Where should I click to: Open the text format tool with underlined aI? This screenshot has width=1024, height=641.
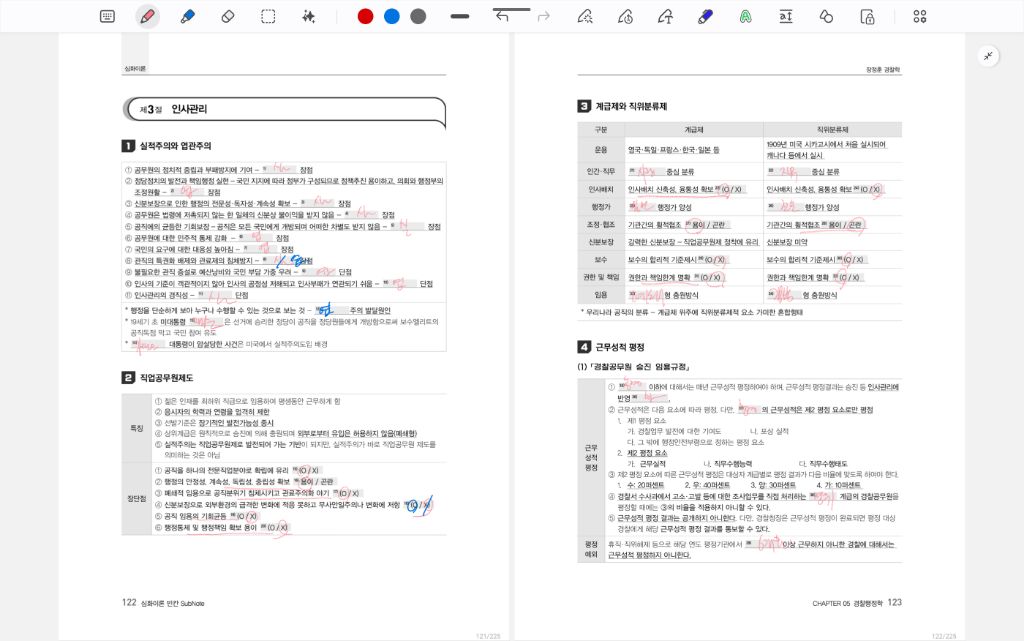(x=786, y=16)
